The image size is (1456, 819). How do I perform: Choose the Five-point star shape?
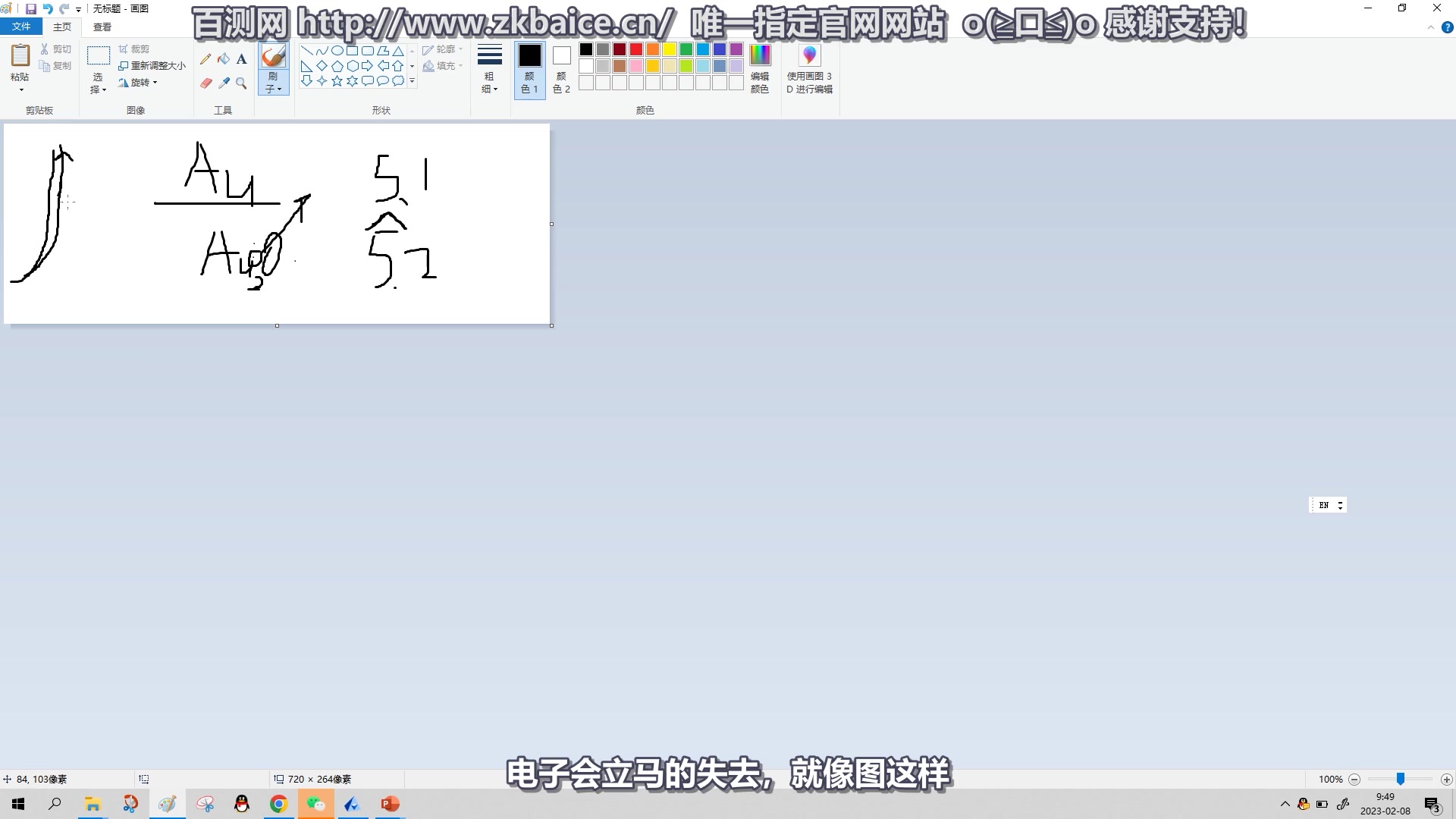[x=337, y=81]
